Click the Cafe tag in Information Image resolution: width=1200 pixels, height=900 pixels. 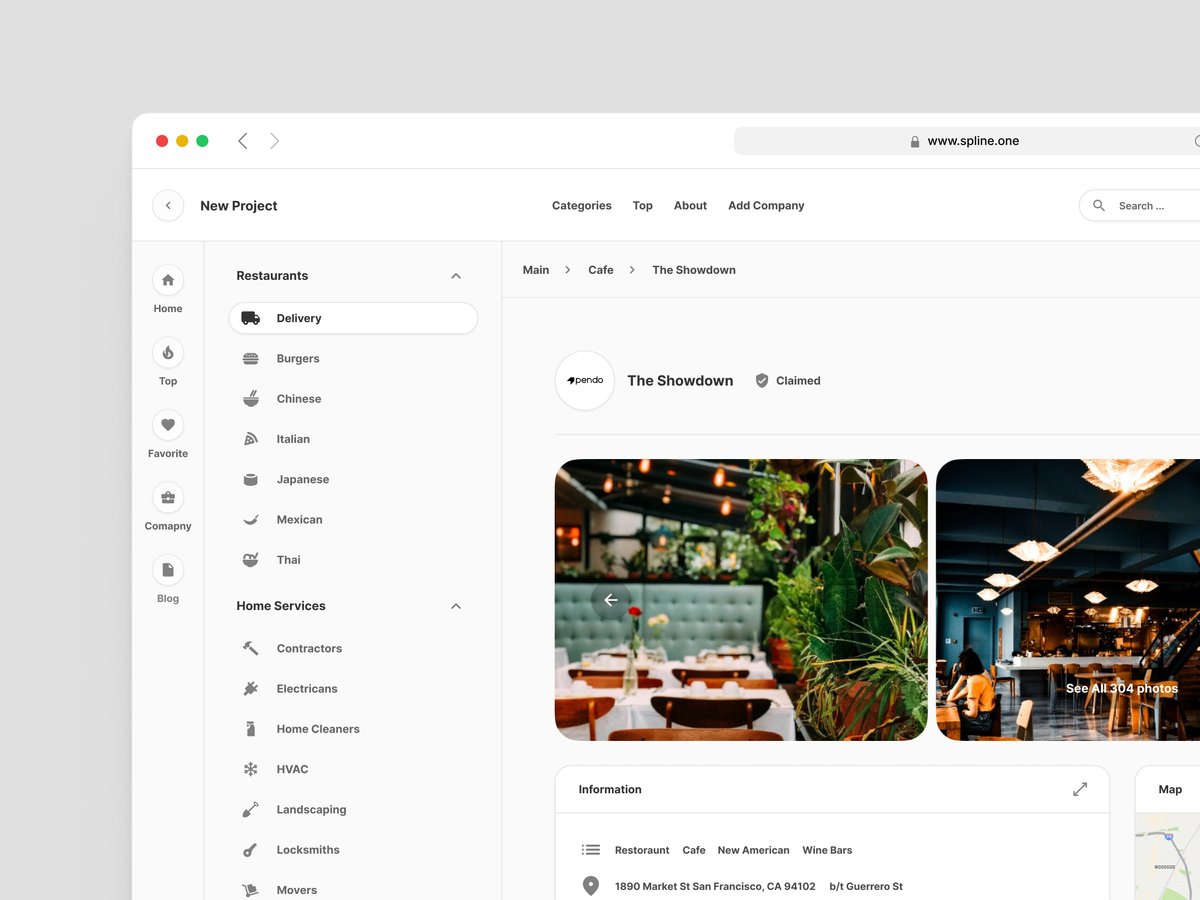click(694, 850)
